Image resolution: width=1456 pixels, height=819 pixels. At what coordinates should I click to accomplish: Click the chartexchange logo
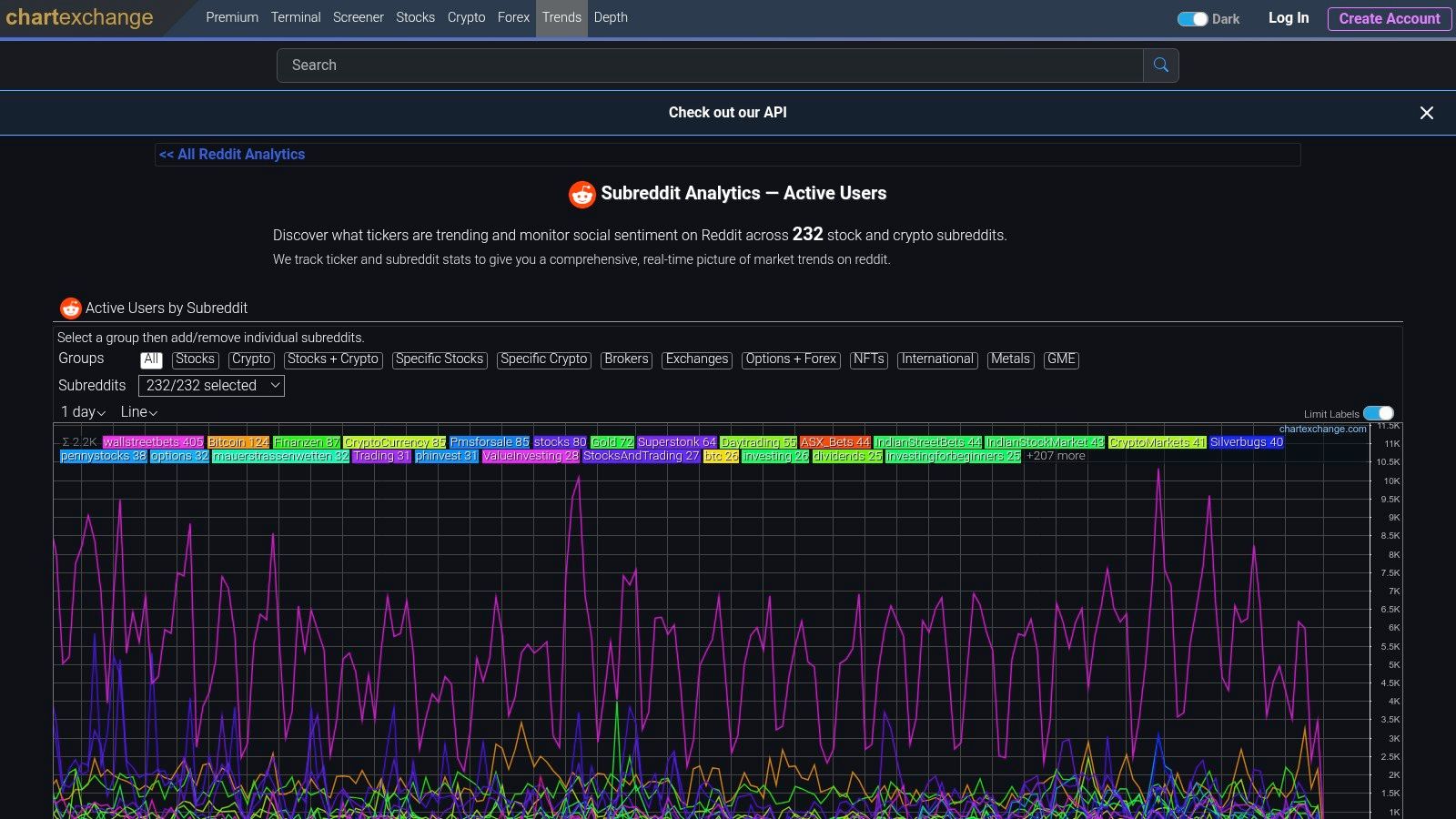(79, 18)
